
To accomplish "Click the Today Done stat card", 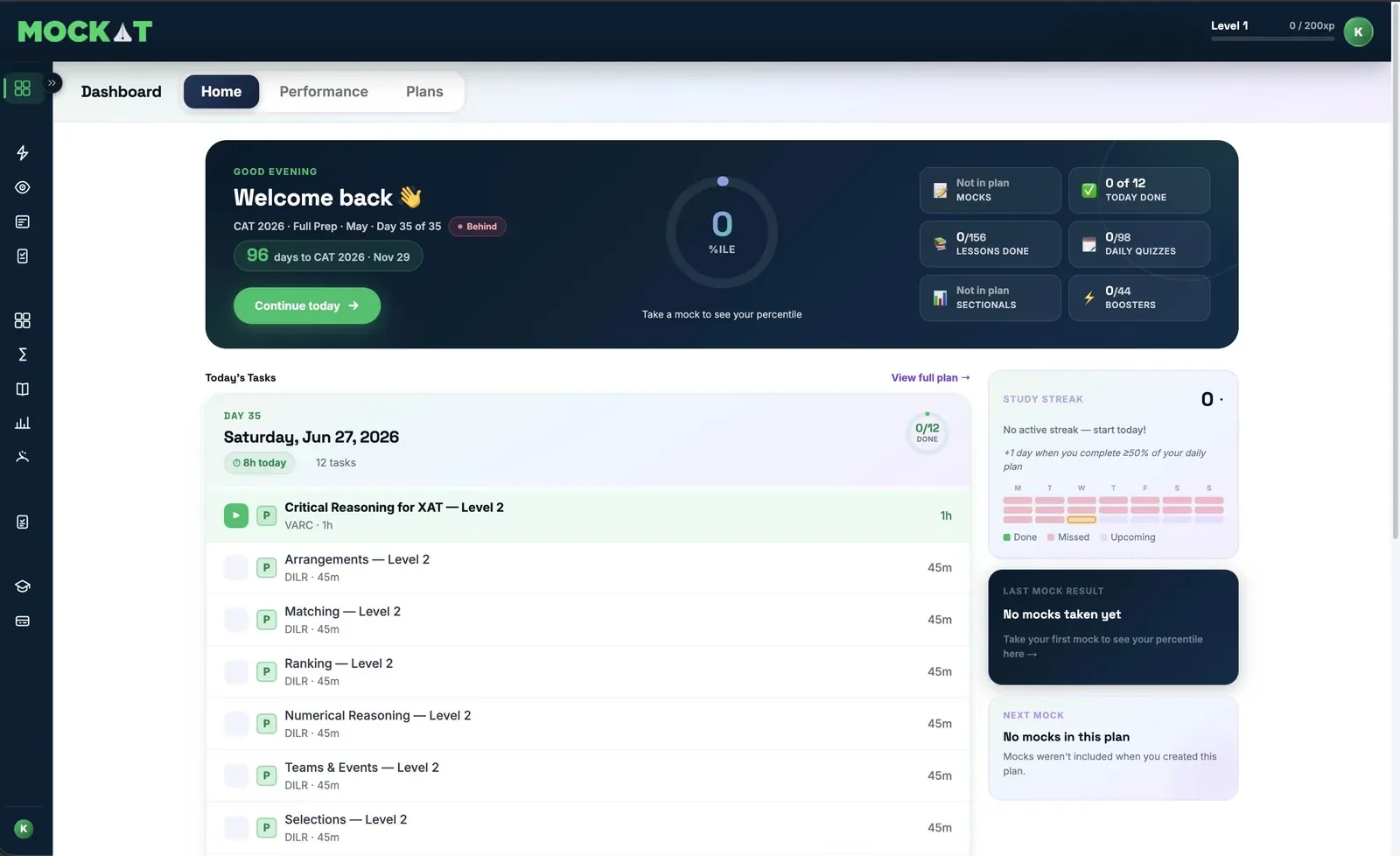I will point(1139,190).
